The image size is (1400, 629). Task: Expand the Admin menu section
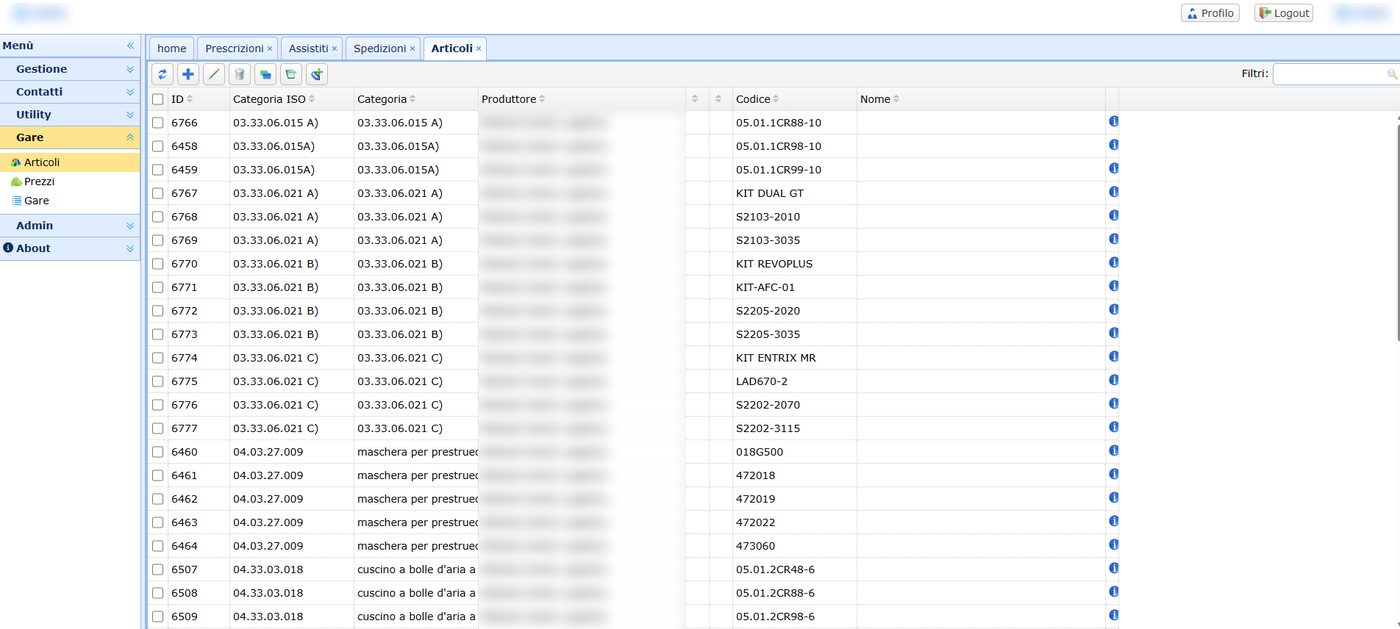point(70,225)
